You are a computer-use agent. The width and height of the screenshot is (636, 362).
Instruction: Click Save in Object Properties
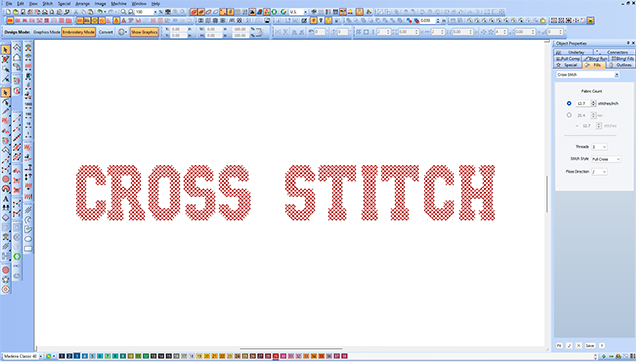pos(590,345)
